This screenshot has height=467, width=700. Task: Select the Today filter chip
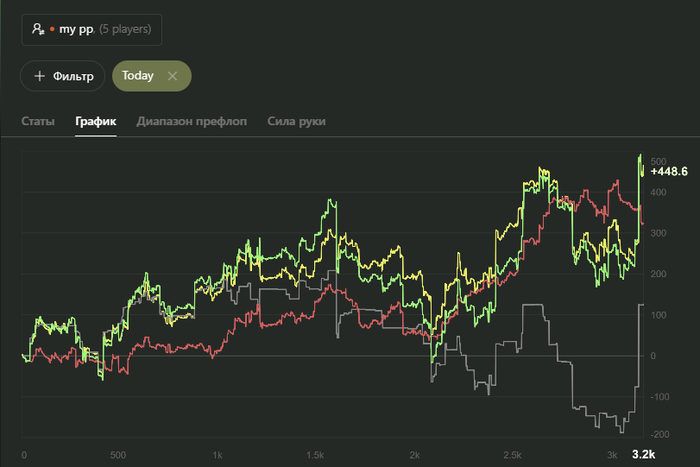tap(138, 76)
